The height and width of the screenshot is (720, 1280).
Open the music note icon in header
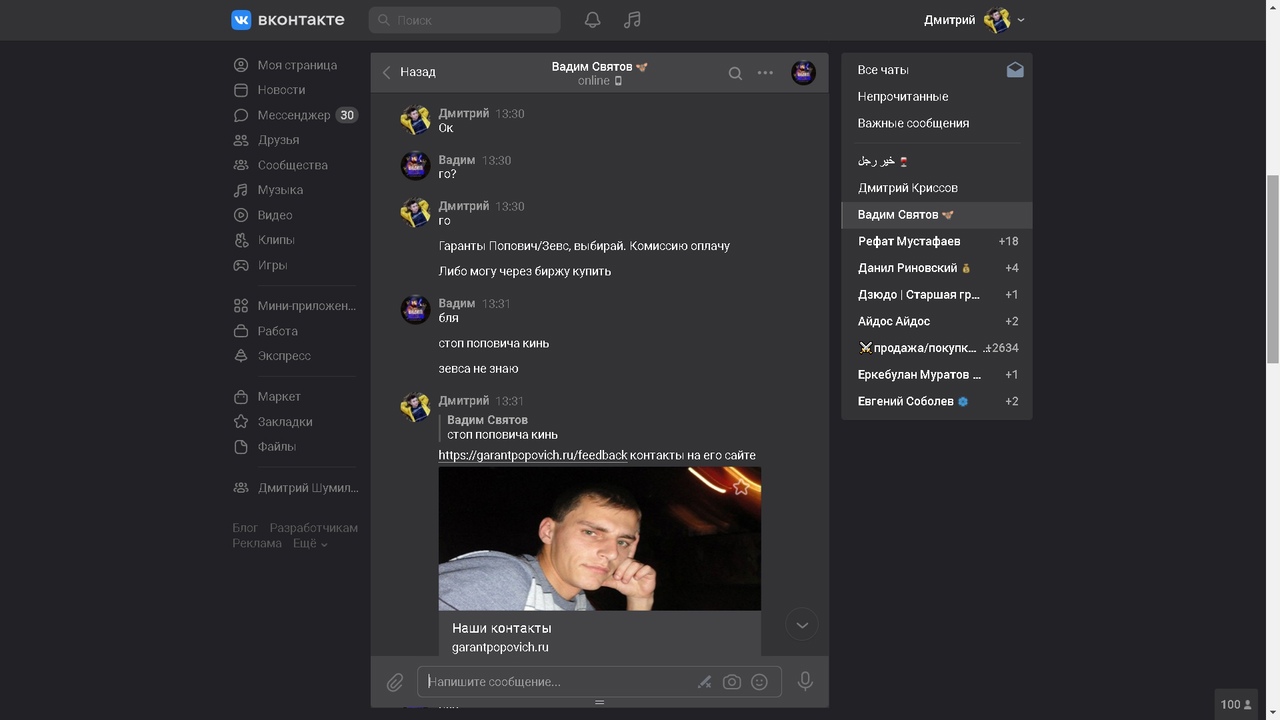point(632,20)
